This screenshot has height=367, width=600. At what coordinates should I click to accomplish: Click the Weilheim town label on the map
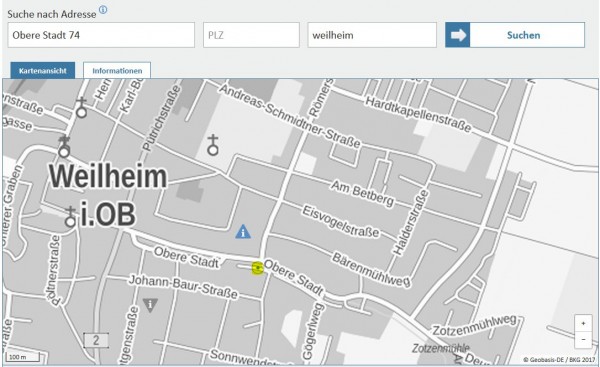[108, 176]
